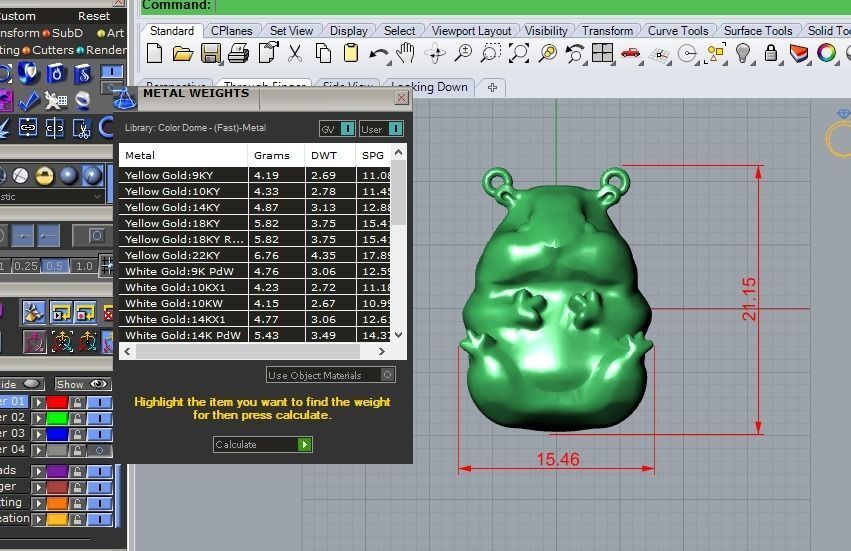Open the layers stack icon in toolbar
Viewport: 851px width, 551px height.
[x=799, y=53]
